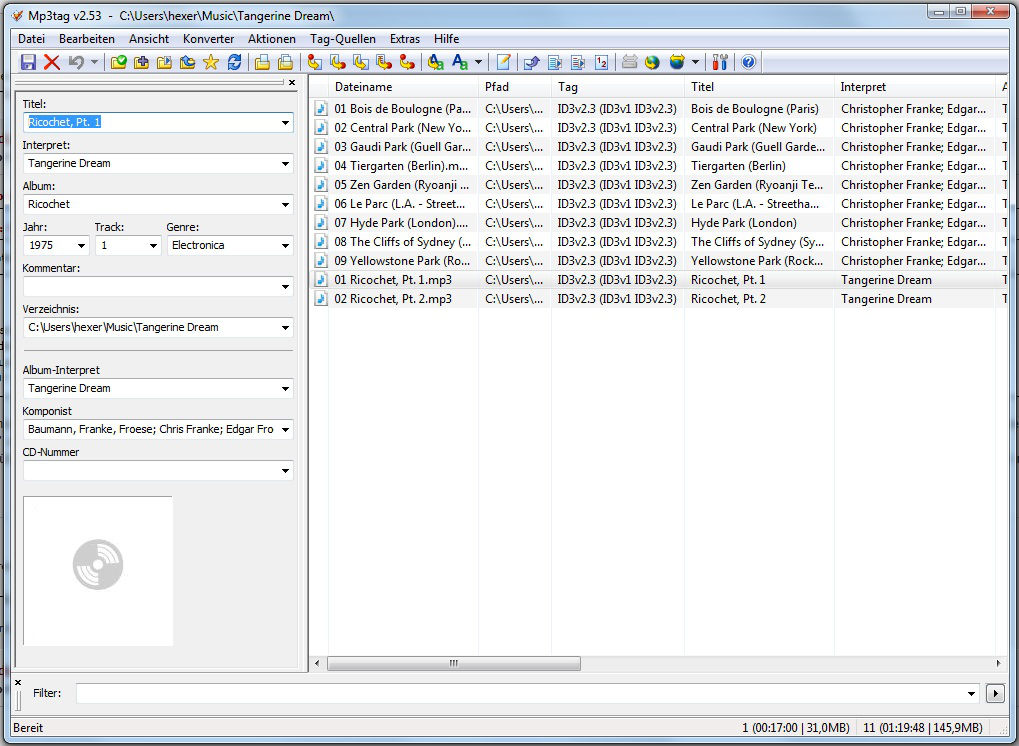Click the auto-numbering wizard icon
Viewport: 1019px width, 746px height.
[x=601, y=62]
